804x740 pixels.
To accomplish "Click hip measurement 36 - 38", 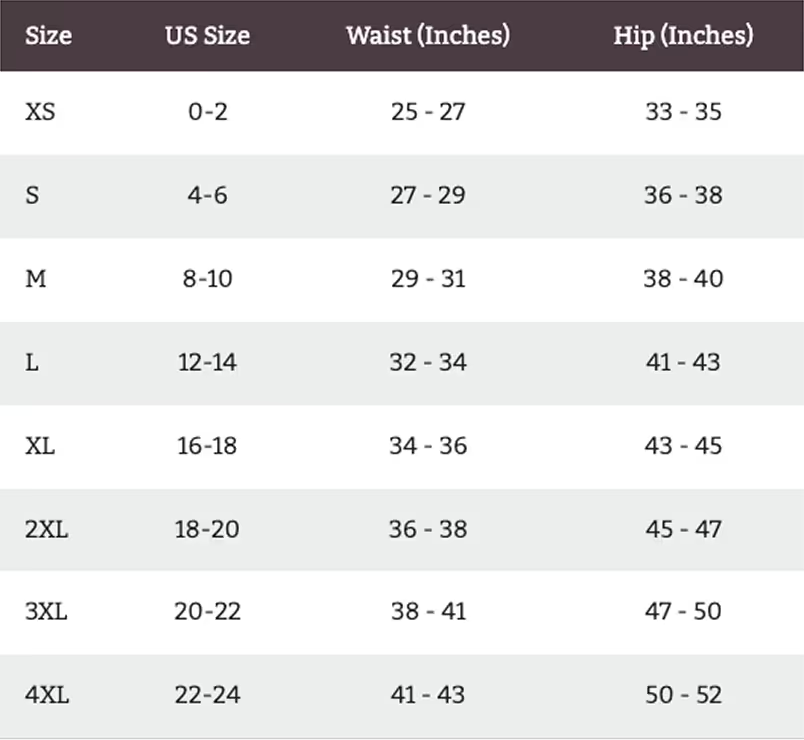I will (683, 195).
